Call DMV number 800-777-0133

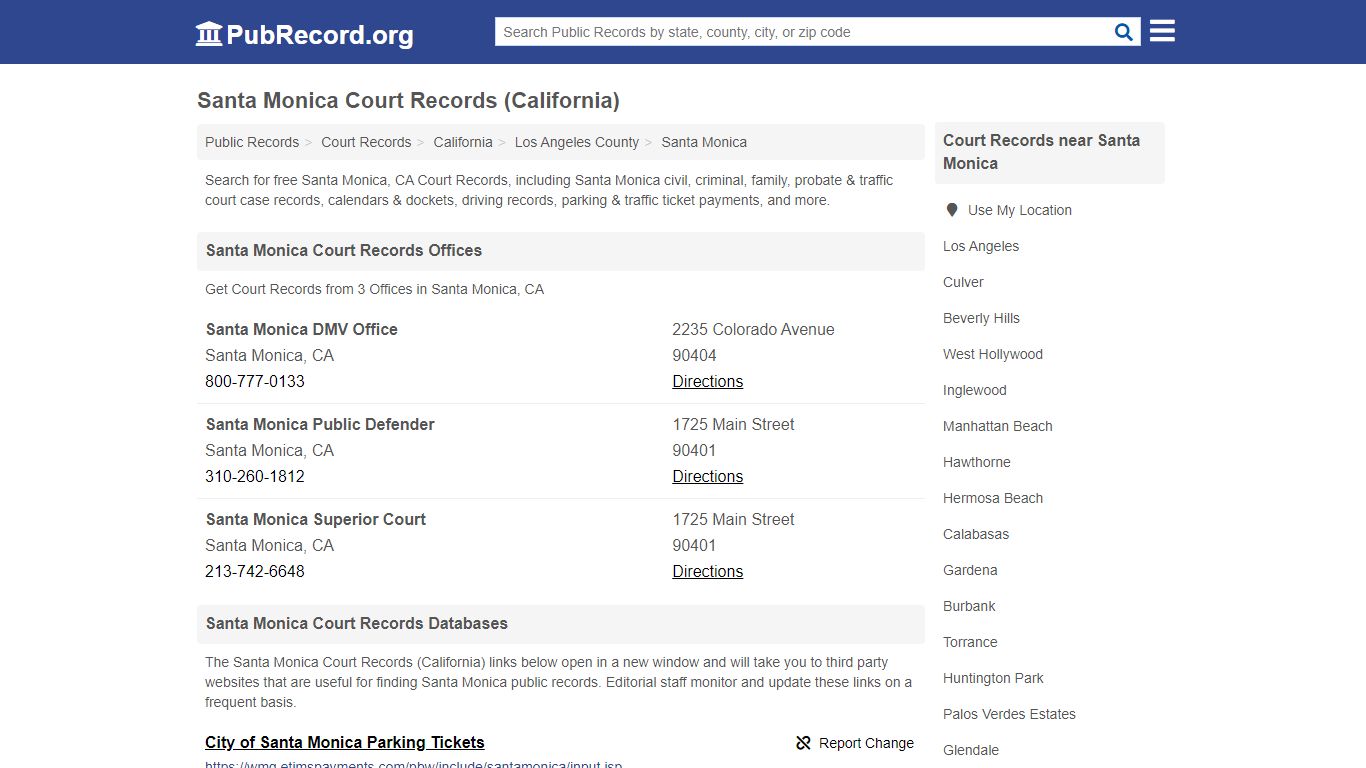255,381
